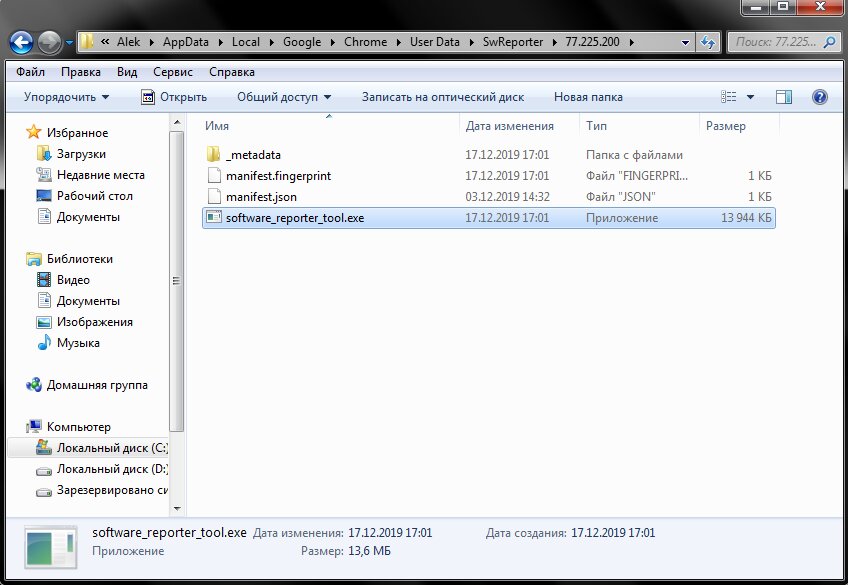Expand hidden breadcrumb chevron before Alek
Viewport: 848px width, 585px height.
tap(105, 42)
